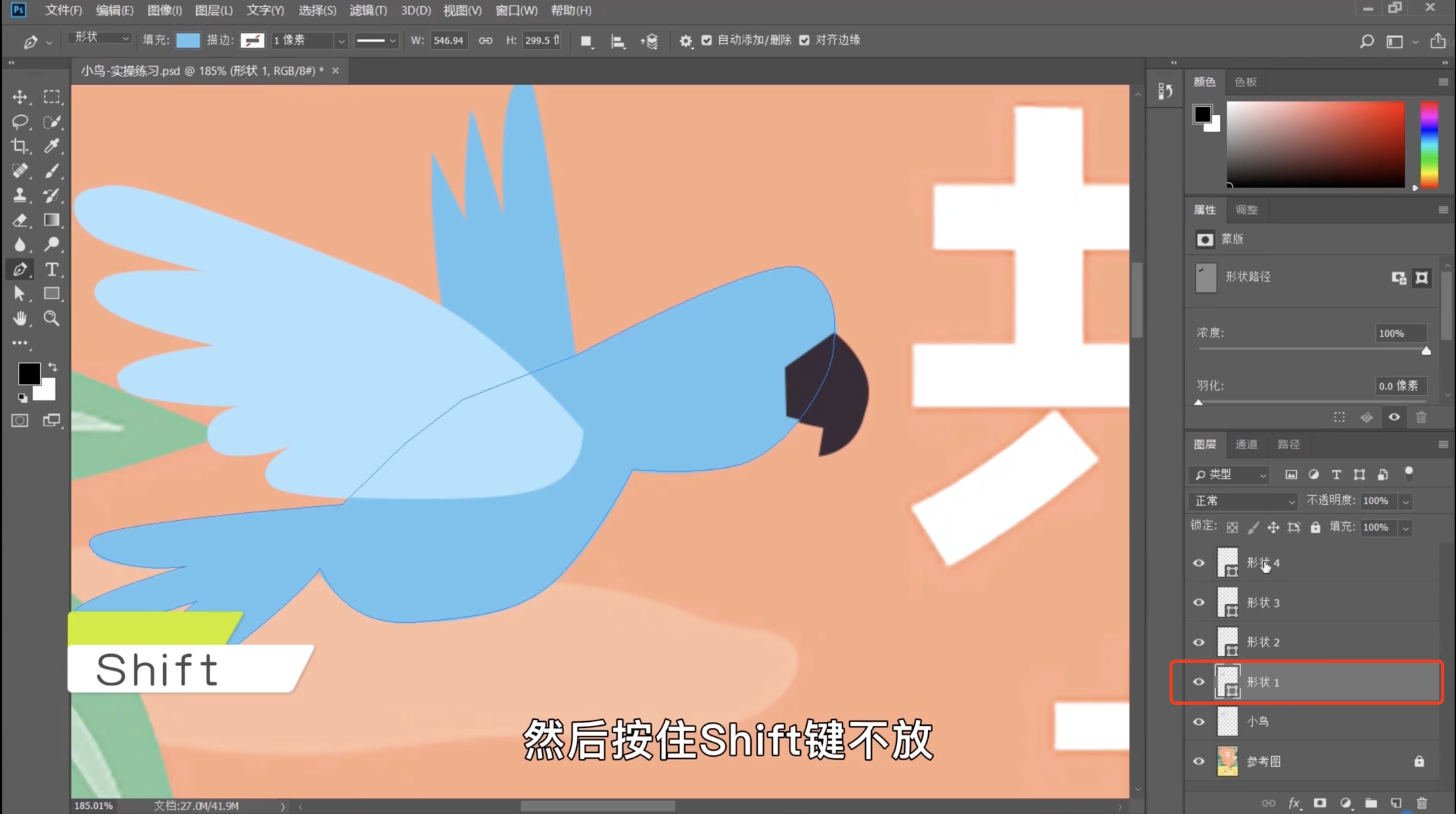Viewport: 1456px width, 814px height.
Task: Open the 形状 tool mode dropdown
Action: tap(100, 38)
